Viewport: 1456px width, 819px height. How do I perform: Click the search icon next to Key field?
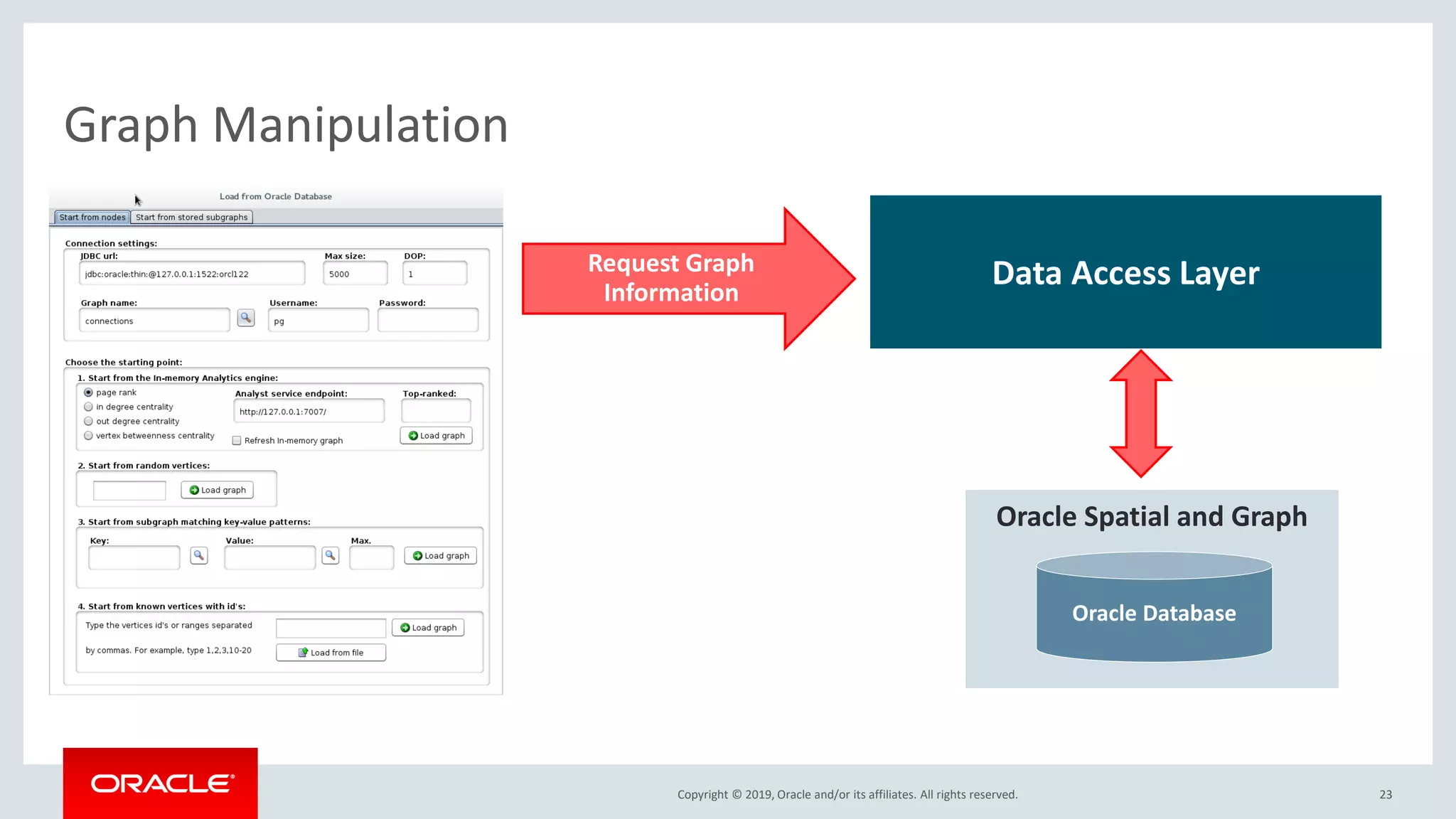(199, 555)
